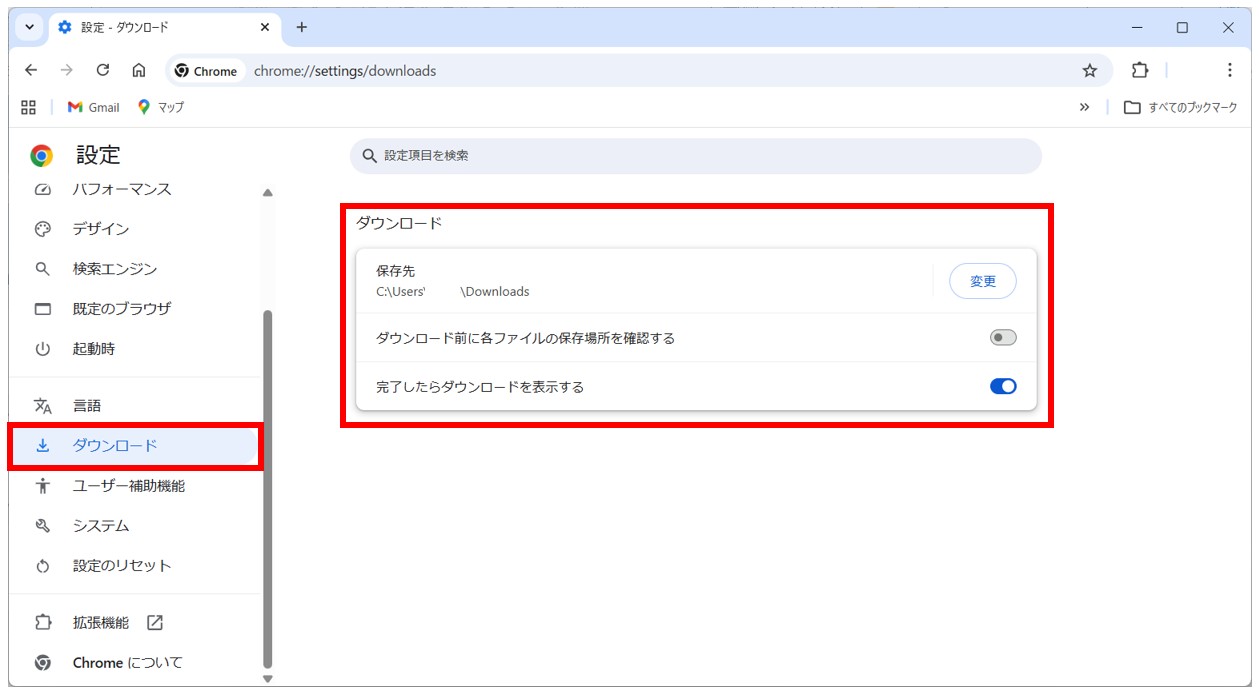The image size is (1259, 696).
Task: Open the three-dot Chrome menu
Action: coord(1230,70)
